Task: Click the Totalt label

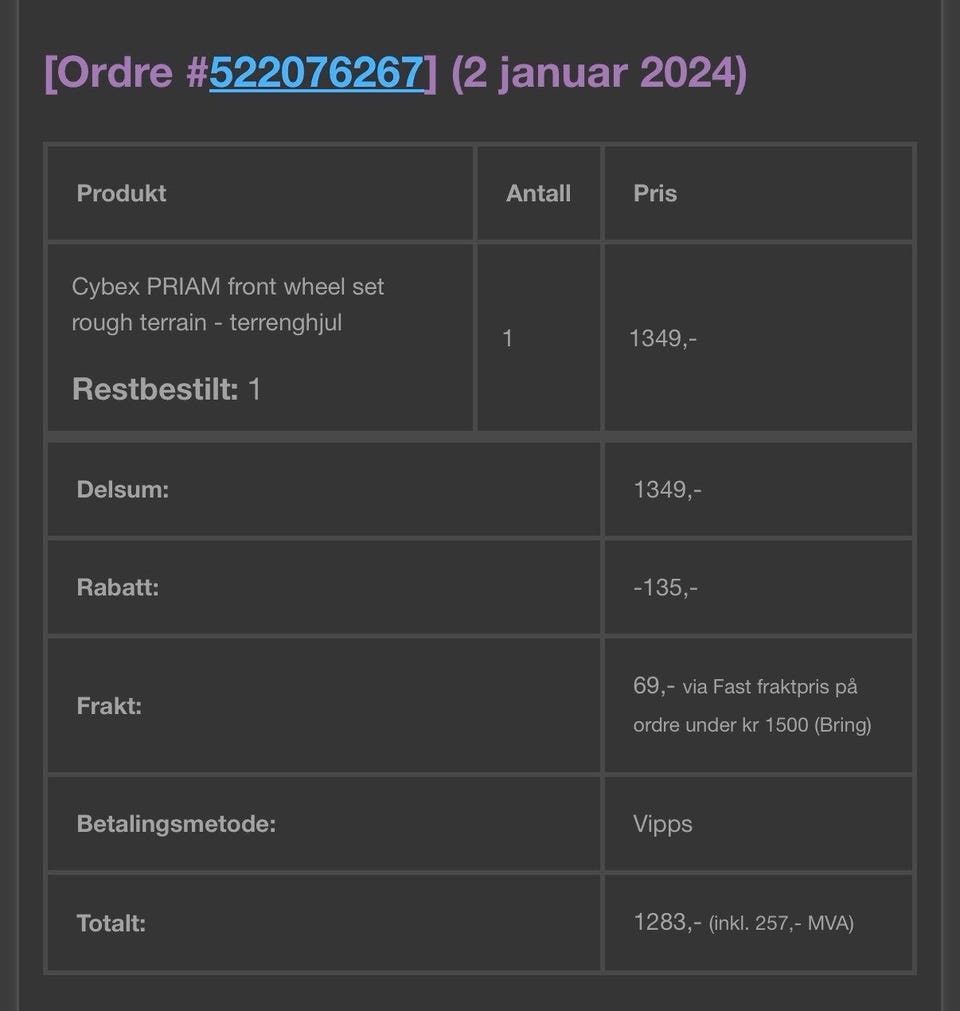Action: [111, 923]
